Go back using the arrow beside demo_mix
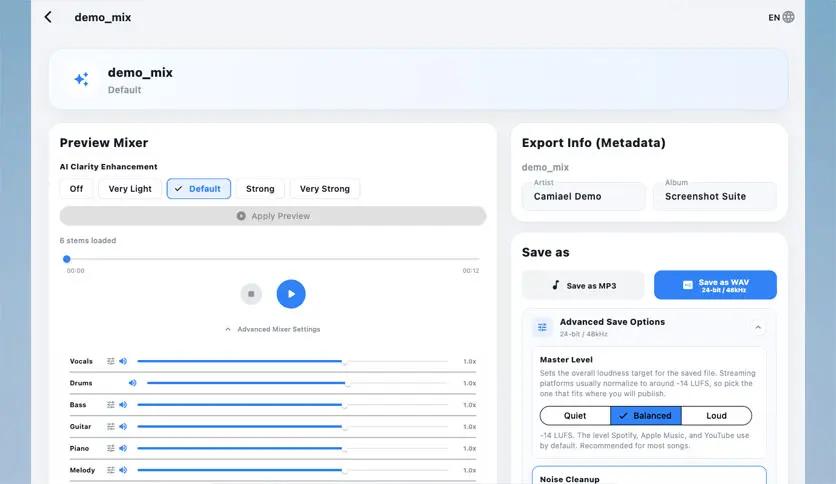The image size is (836, 484). tap(48, 17)
